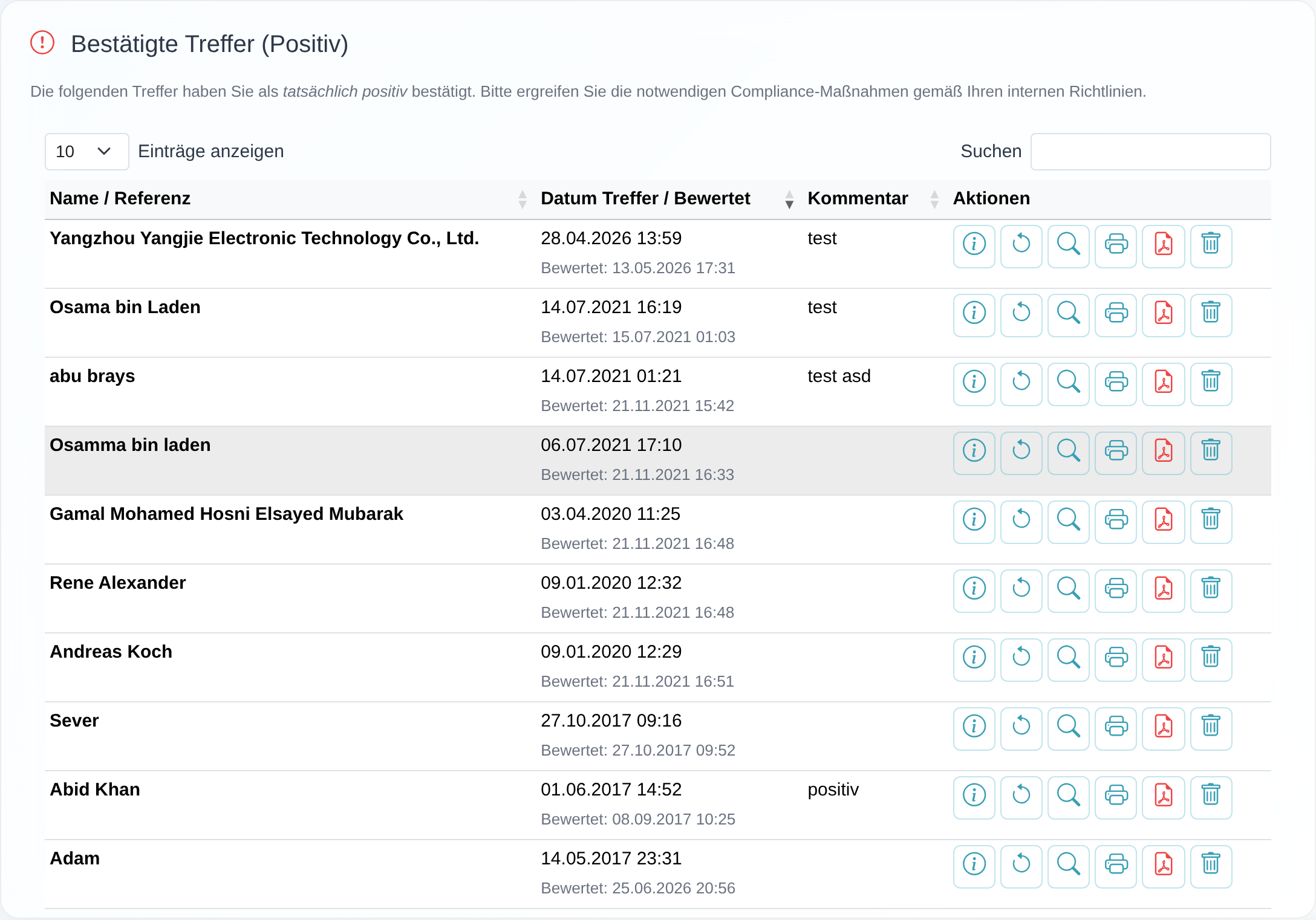
Task: Select the Osama bin Laden name cell
Action: 125,307
